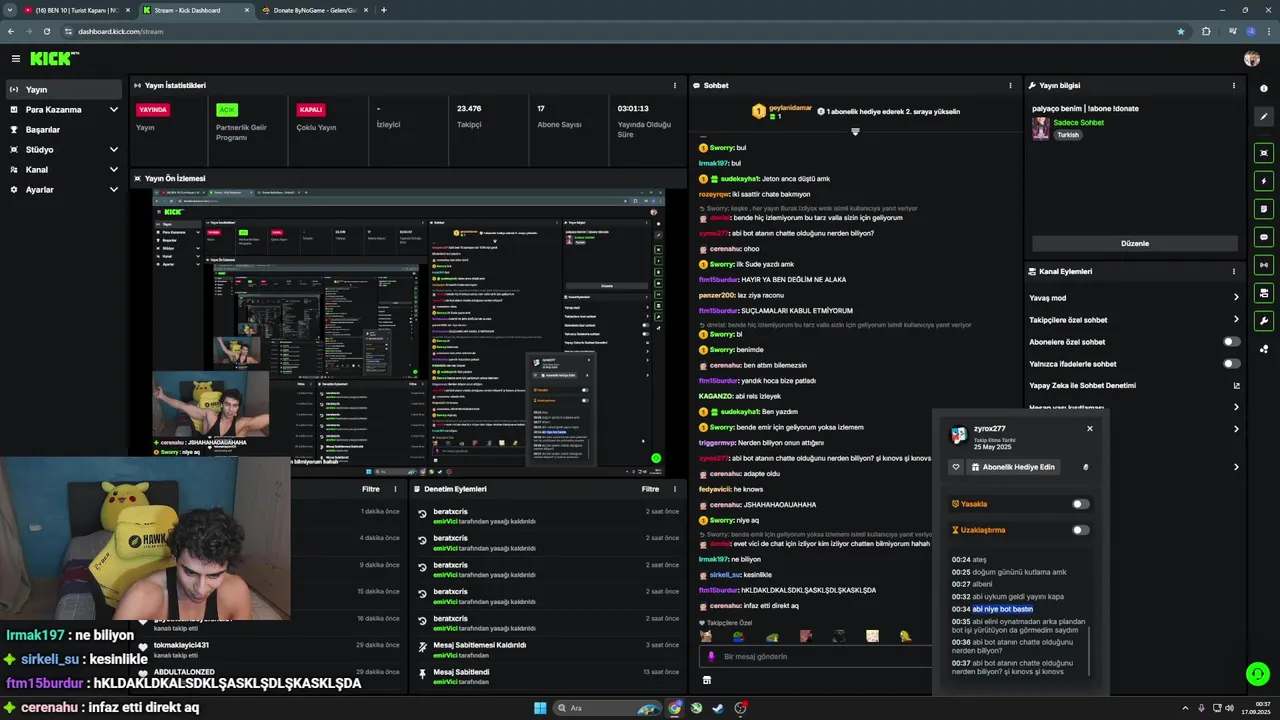
Task: Open Denetim Eylemleri panel three-dot menu
Action: tap(675, 489)
